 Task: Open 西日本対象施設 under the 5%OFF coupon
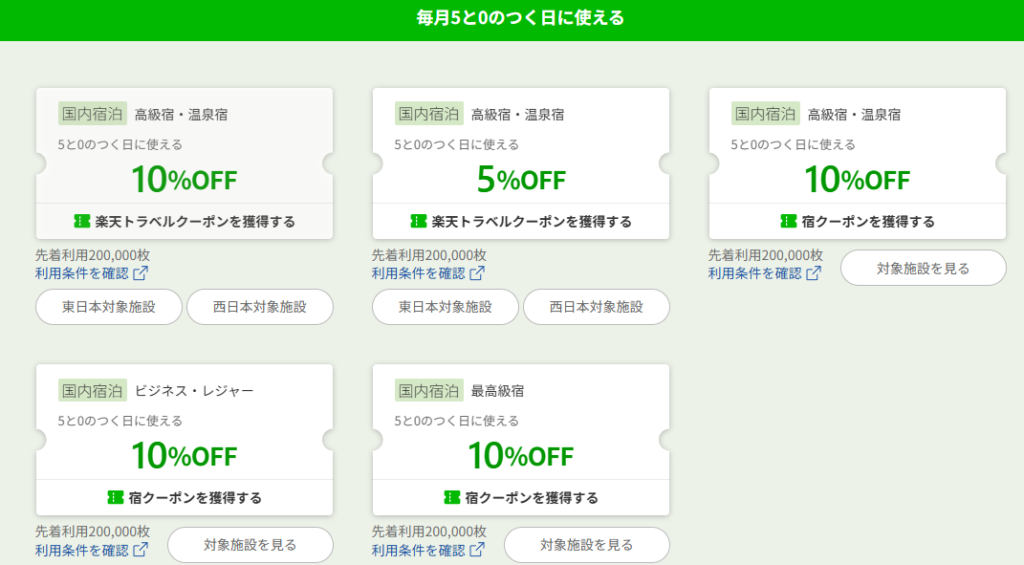click(596, 307)
